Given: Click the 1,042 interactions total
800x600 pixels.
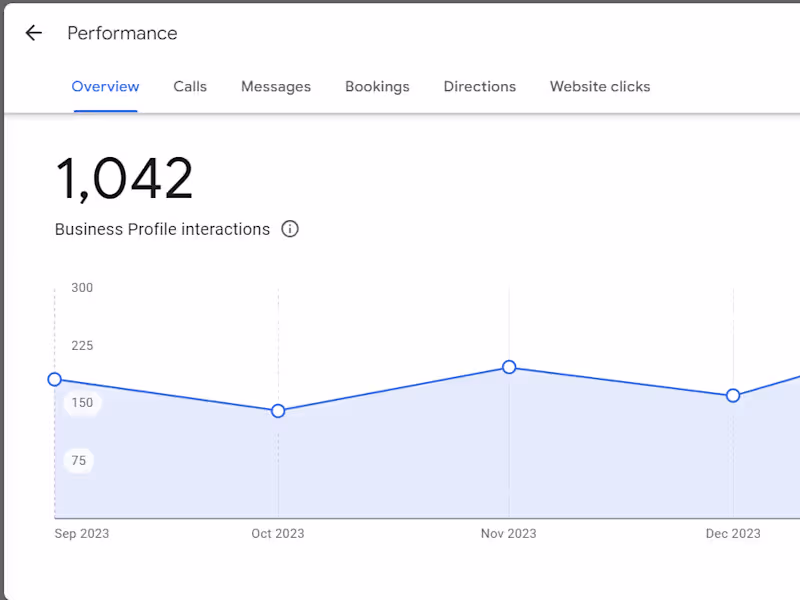Looking at the screenshot, I should tap(124, 180).
